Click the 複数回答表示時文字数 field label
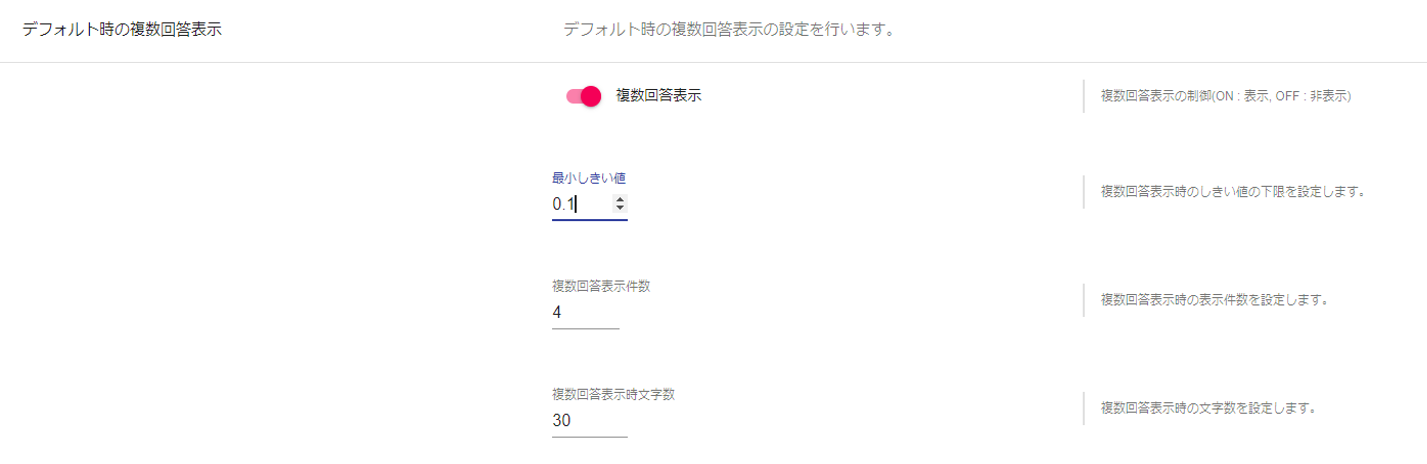 (613, 394)
